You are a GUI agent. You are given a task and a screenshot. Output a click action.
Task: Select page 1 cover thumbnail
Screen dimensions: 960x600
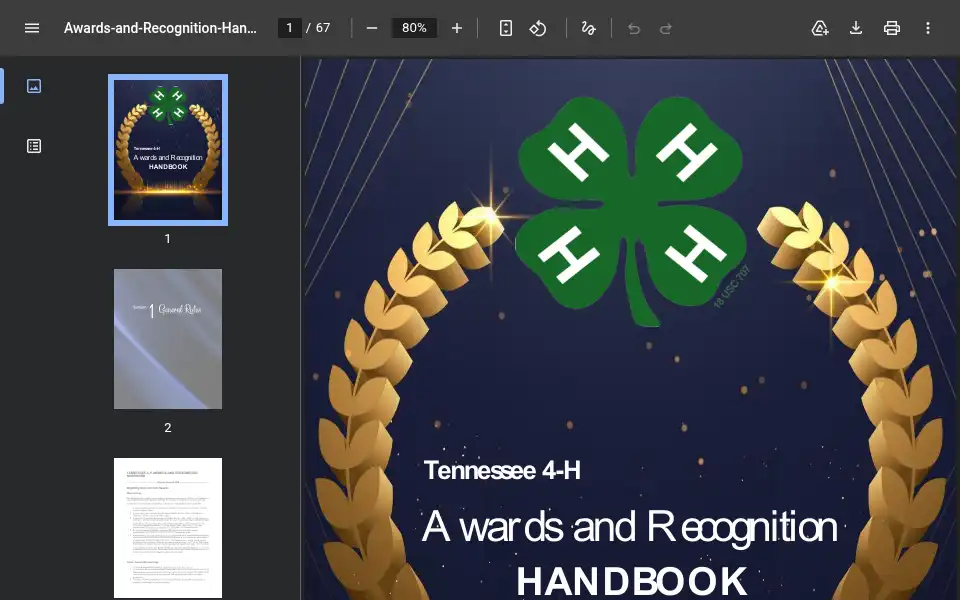coord(168,150)
